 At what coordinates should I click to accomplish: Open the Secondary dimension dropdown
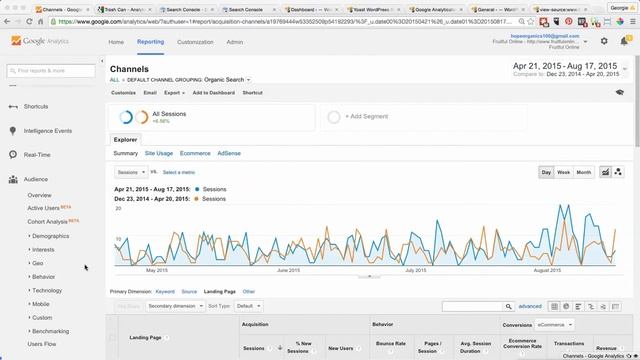click(x=175, y=306)
